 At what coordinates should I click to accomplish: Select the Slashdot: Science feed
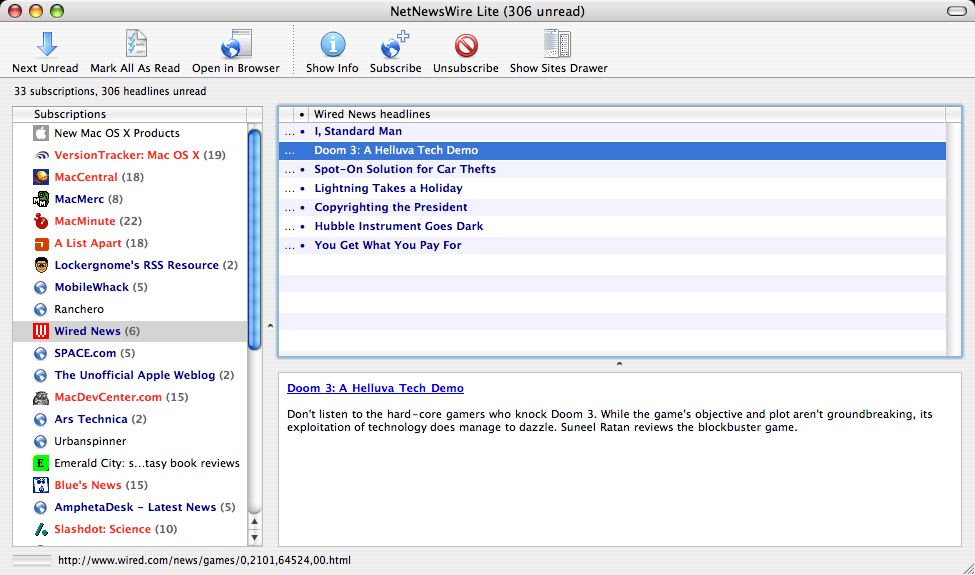[102, 529]
